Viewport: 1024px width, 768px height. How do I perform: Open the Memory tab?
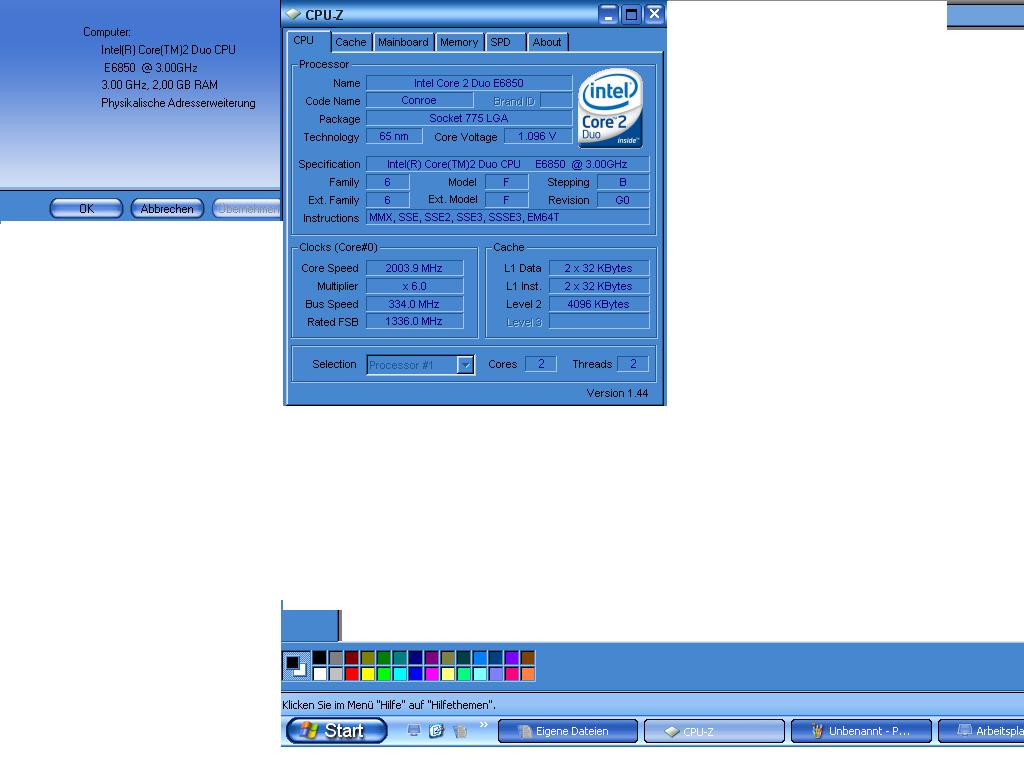(458, 42)
